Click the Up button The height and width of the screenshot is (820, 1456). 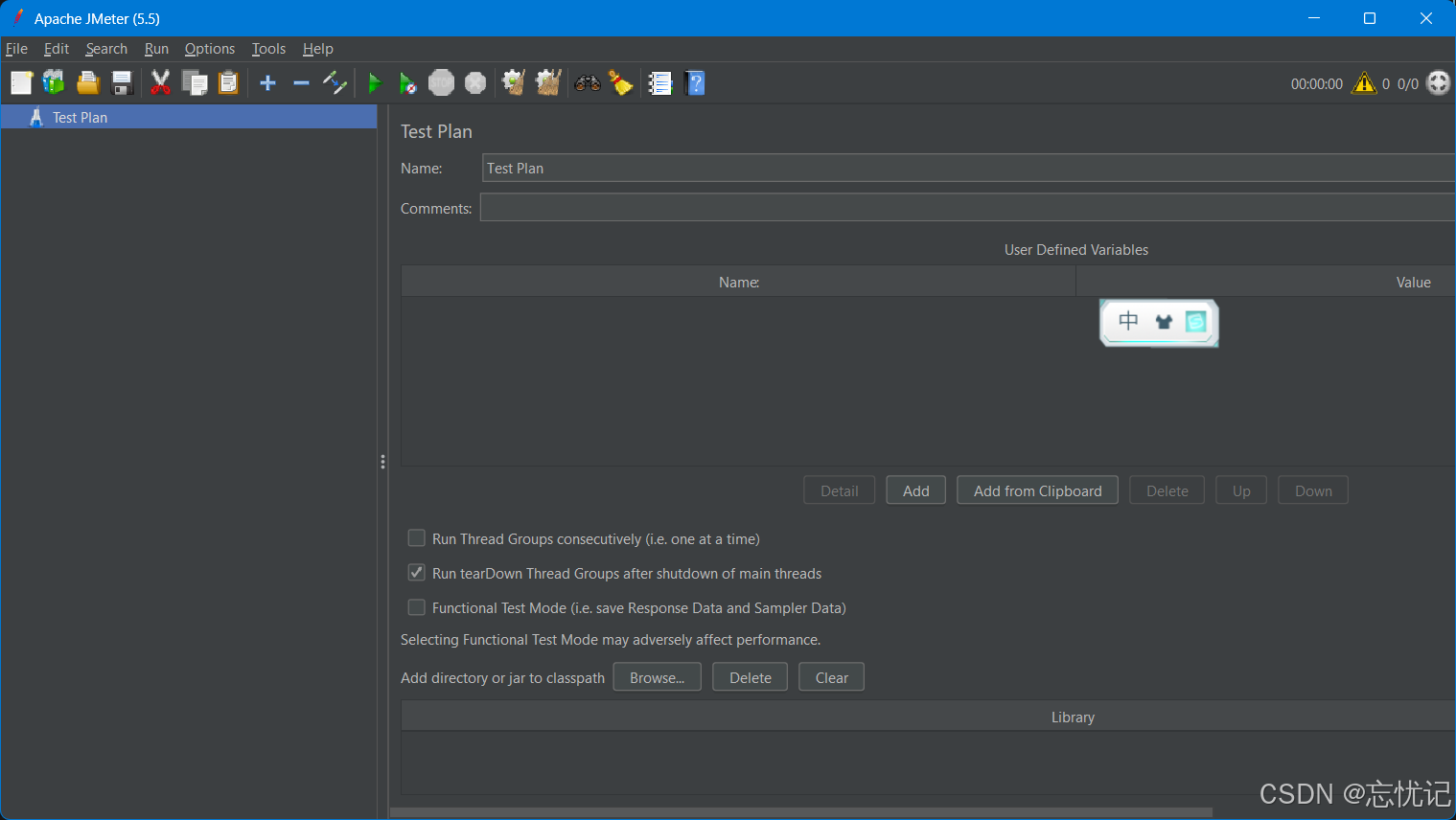[1241, 490]
